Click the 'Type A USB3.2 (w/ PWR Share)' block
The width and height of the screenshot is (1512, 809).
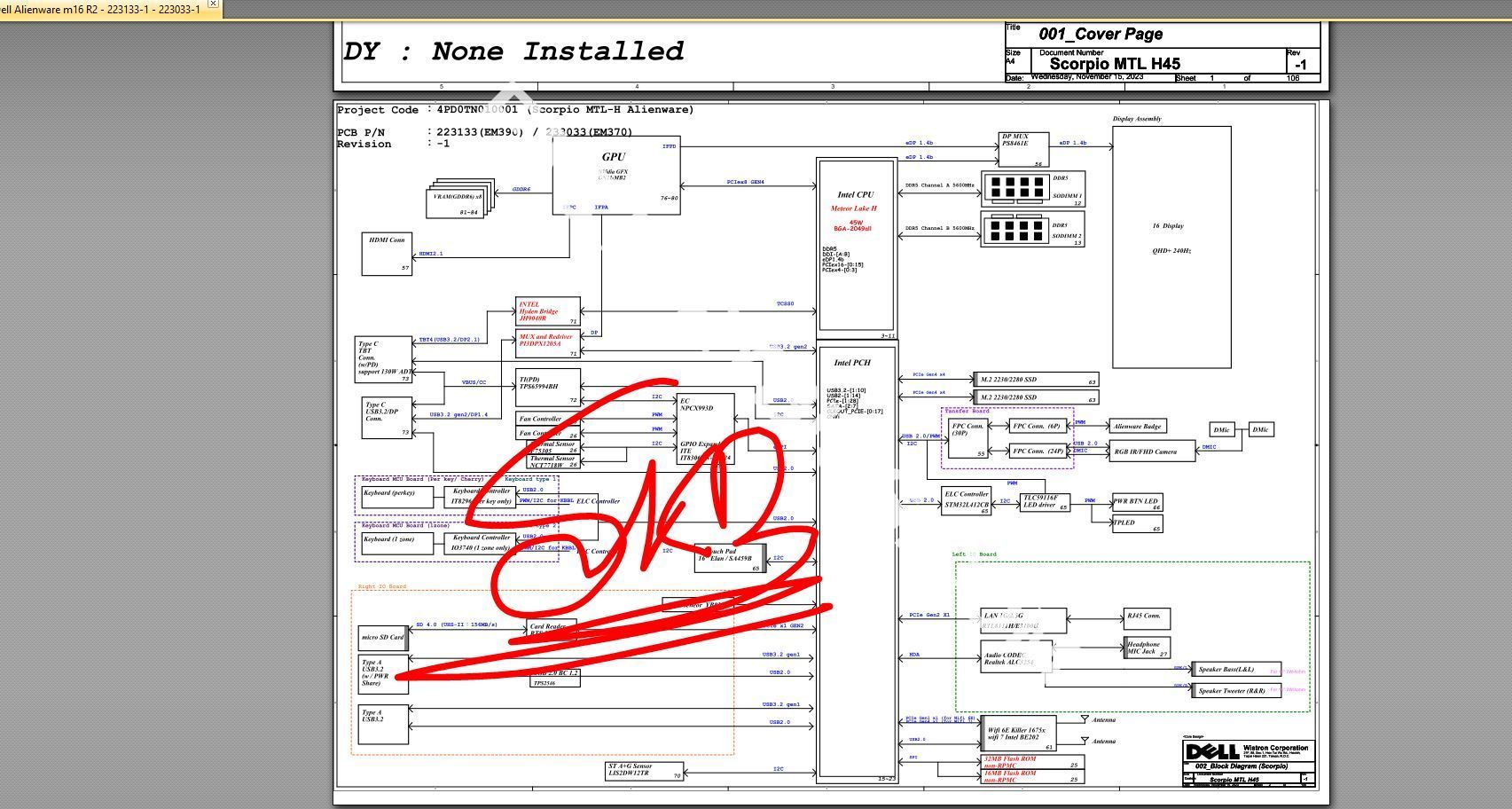click(x=383, y=674)
